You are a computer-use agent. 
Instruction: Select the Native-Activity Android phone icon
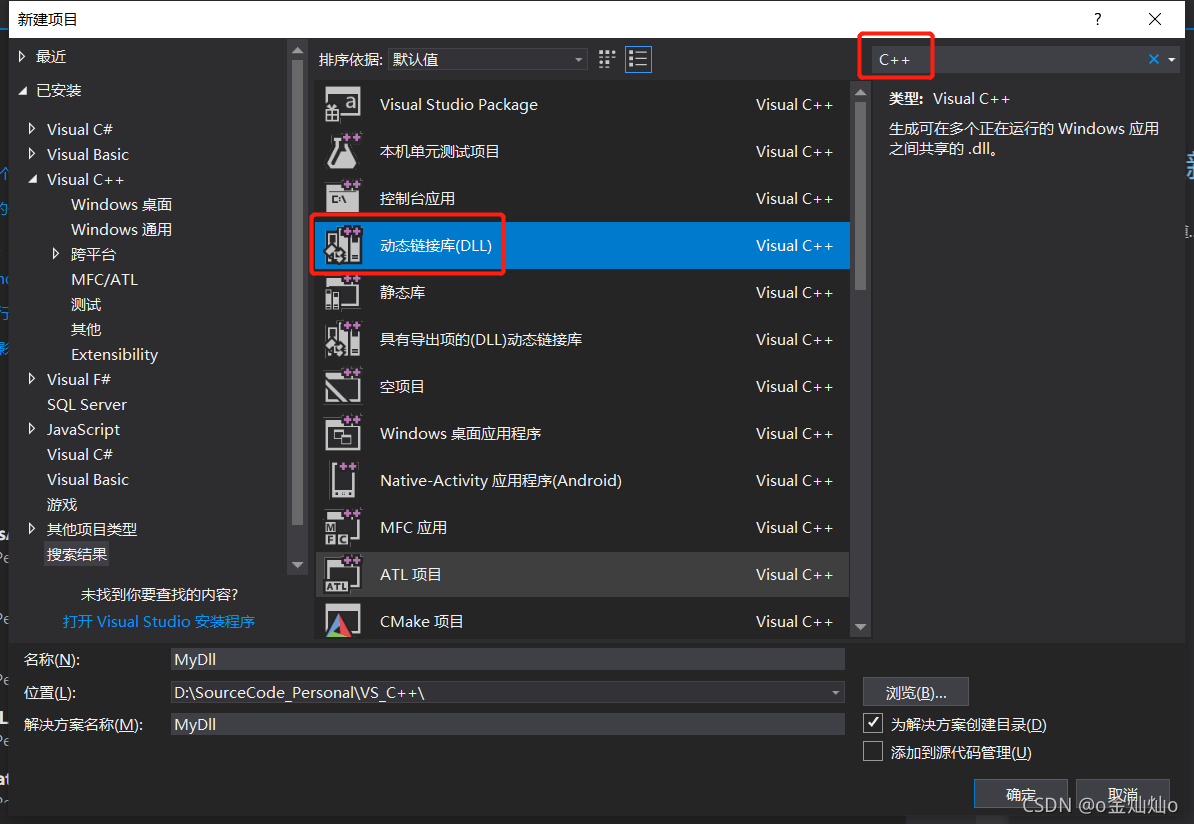pyautogui.click(x=343, y=481)
